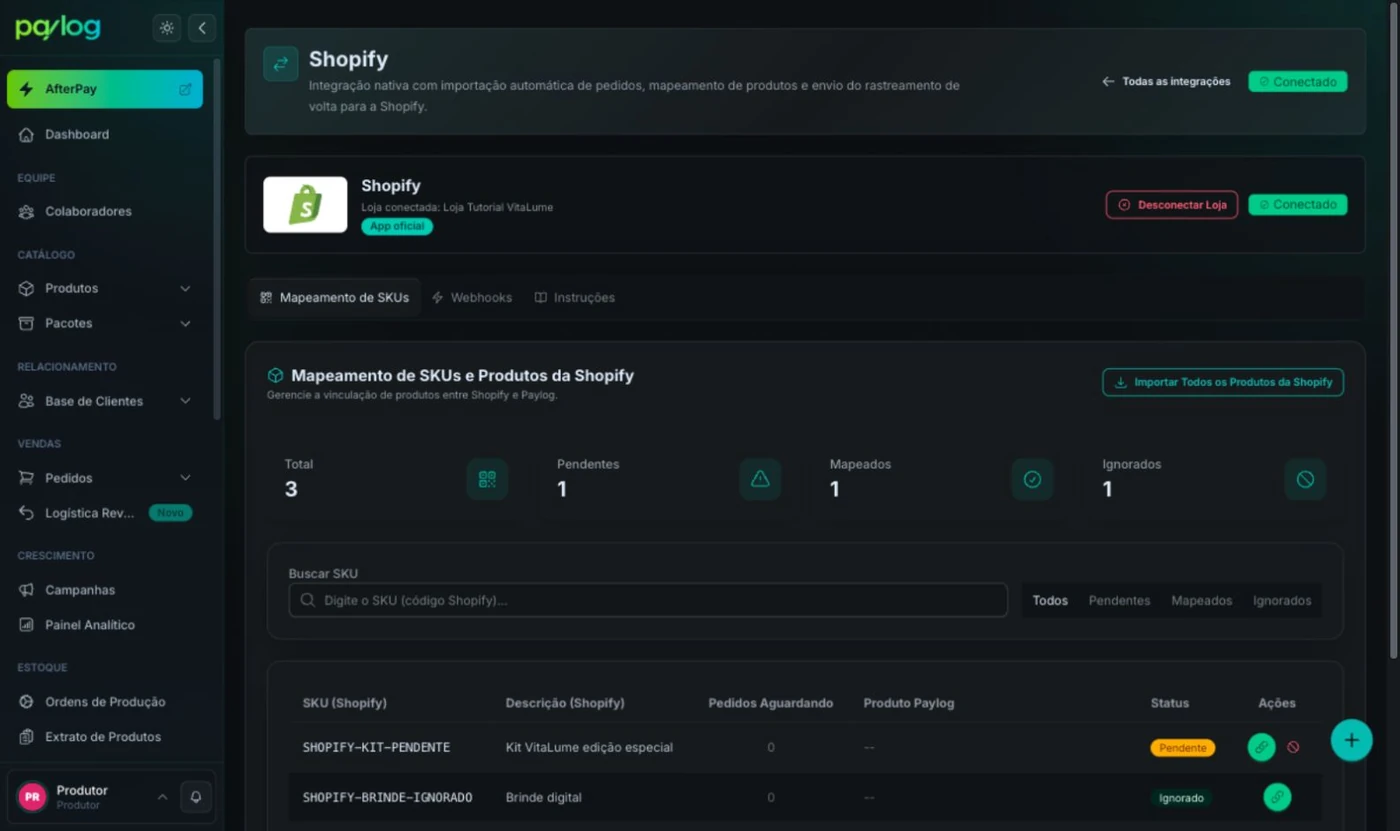Click the Novo badge on Logística Reversa
Viewport: 1400px width, 831px height.
pyautogui.click(x=170, y=513)
